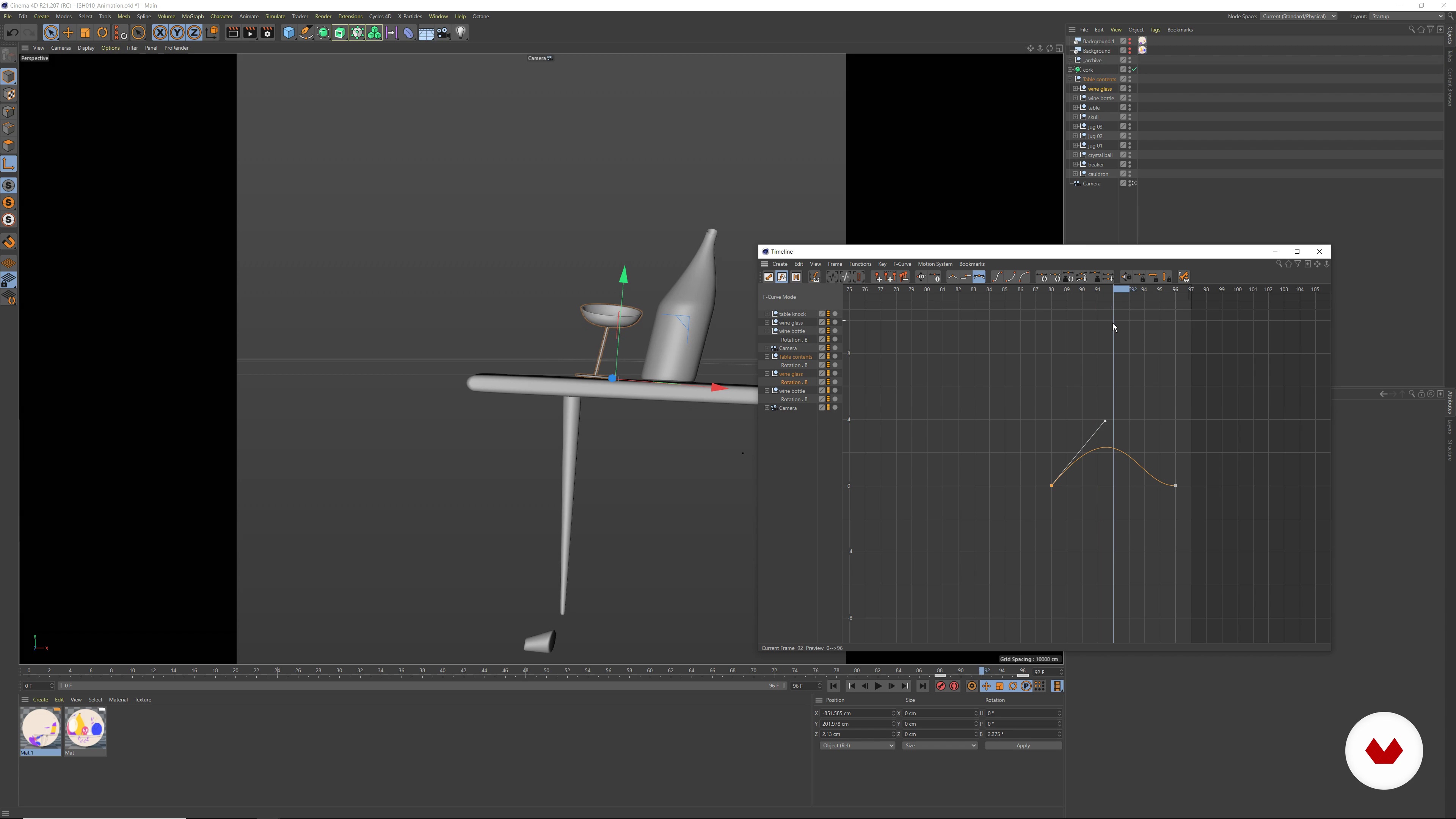Click the Light object icon
The width and height of the screenshot is (1456, 819).
coord(461,33)
